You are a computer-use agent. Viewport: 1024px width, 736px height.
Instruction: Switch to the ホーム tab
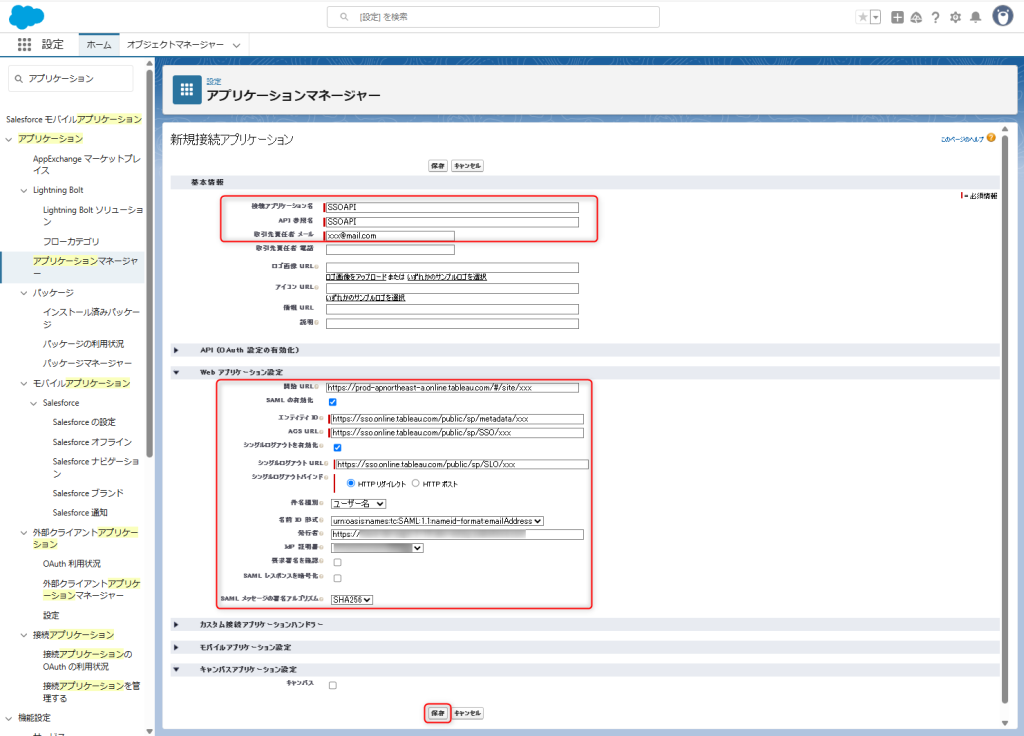pos(99,44)
